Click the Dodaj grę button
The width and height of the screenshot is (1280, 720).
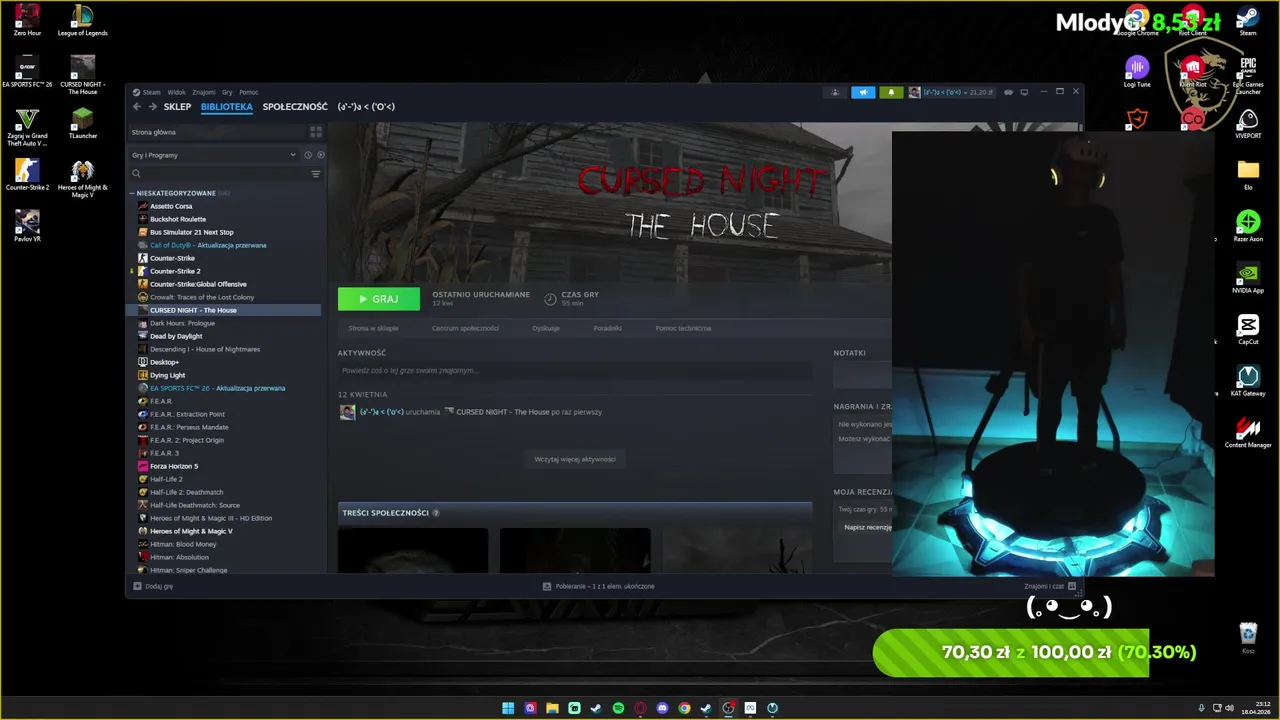[153, 586]
